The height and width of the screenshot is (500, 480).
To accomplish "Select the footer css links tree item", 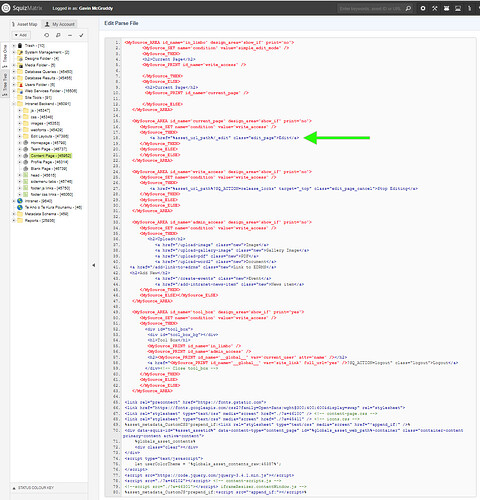I will click(52, 194).
